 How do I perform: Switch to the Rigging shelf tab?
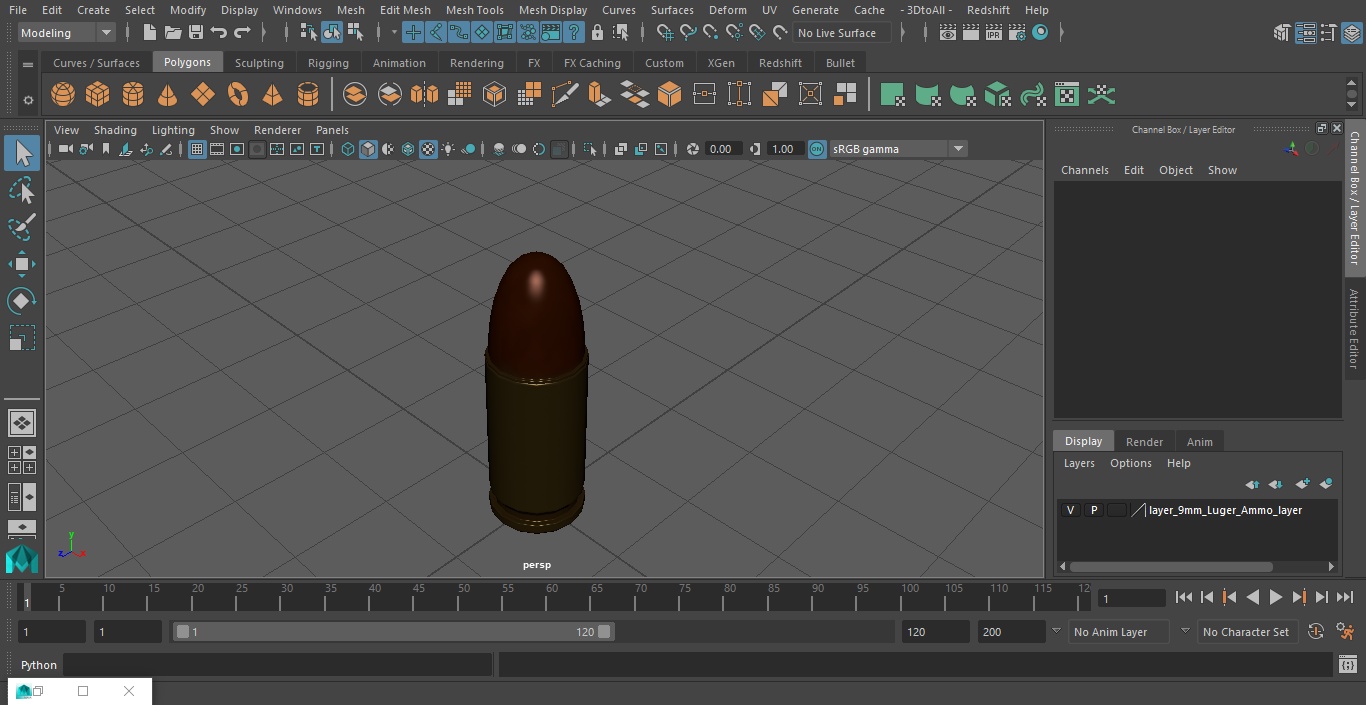pyautogui.click(x=328, y=63)
